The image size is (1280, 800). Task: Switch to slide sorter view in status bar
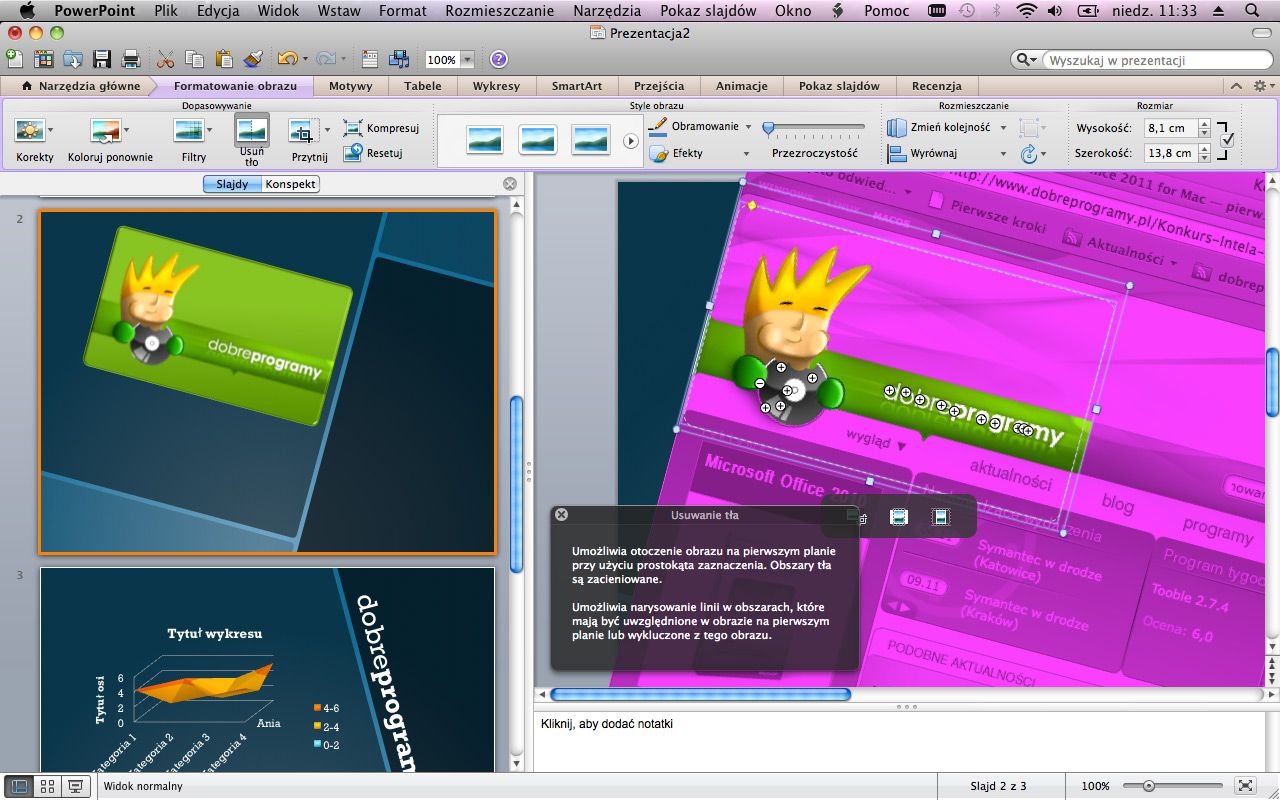(x=47, y=786)
